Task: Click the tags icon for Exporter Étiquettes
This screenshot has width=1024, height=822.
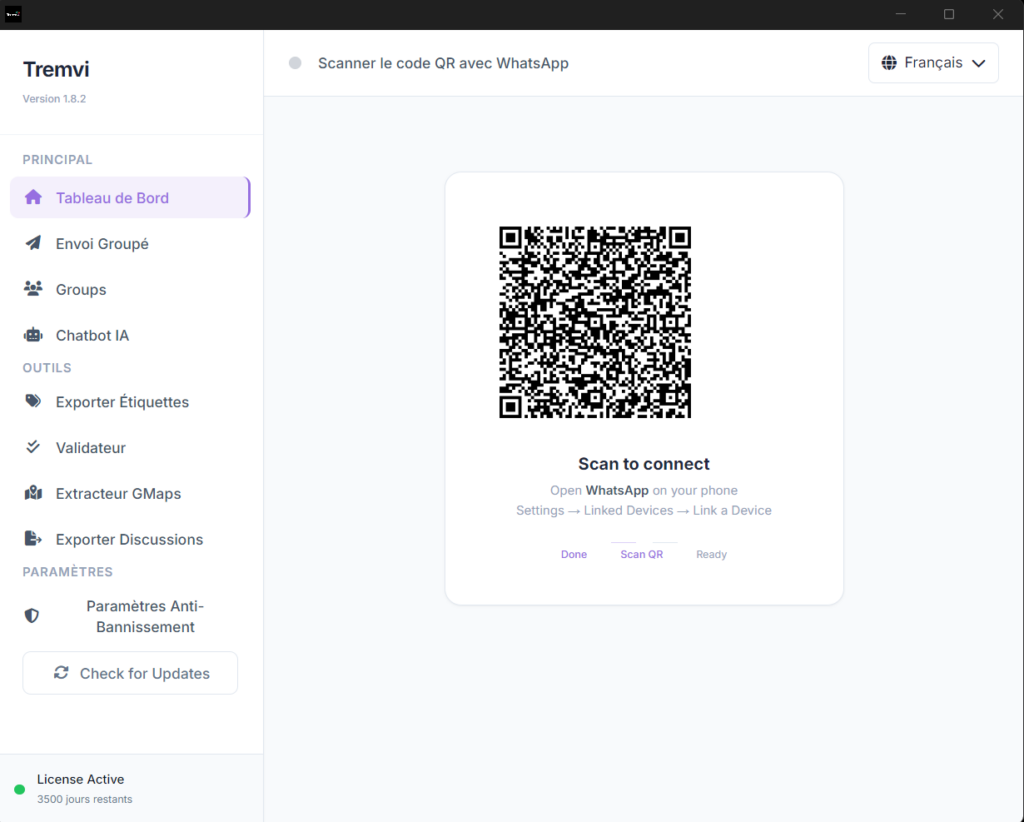Action: [33, 401]
